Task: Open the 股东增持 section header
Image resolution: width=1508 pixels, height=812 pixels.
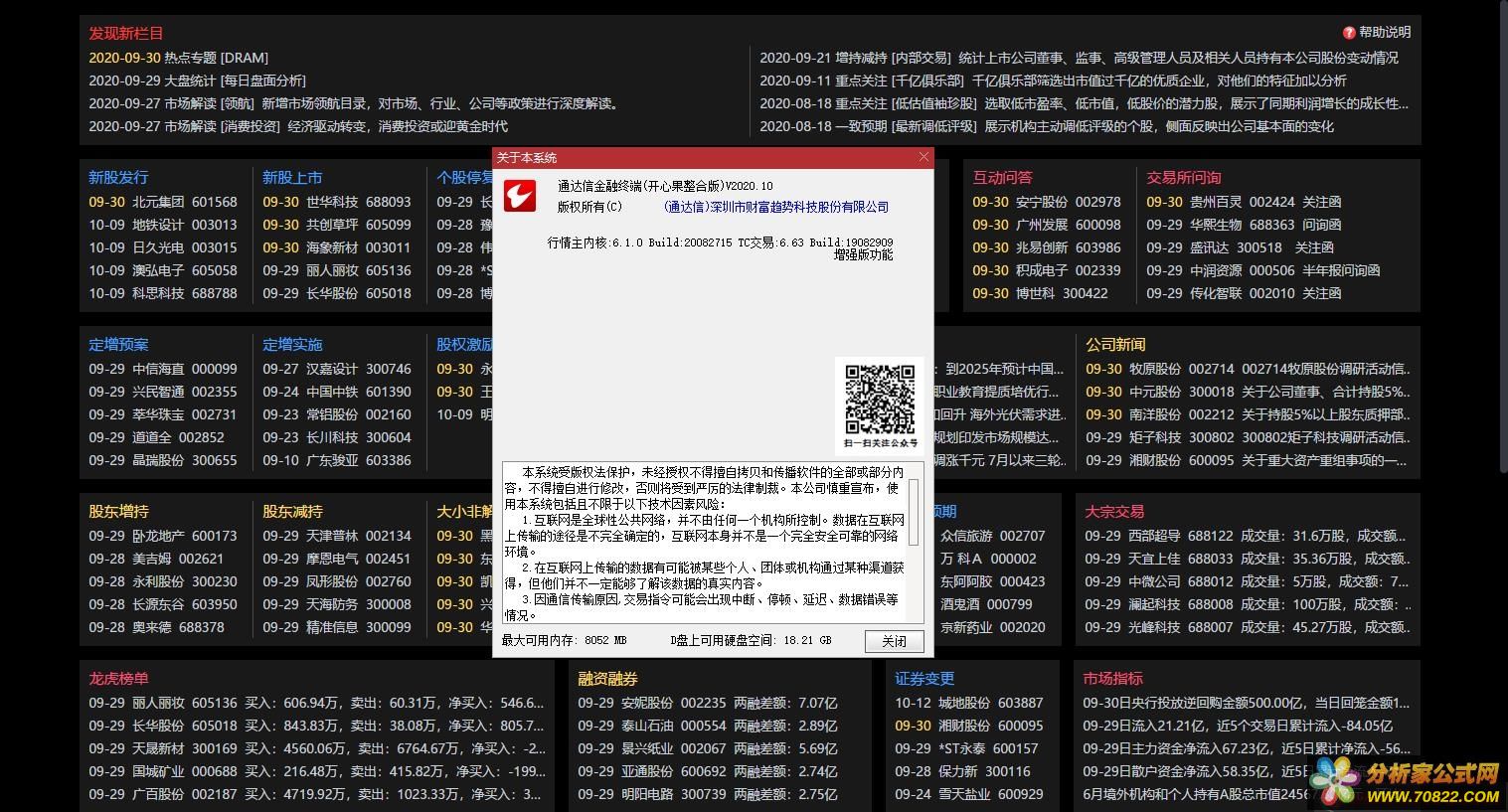Action: [x=118, y=511]
